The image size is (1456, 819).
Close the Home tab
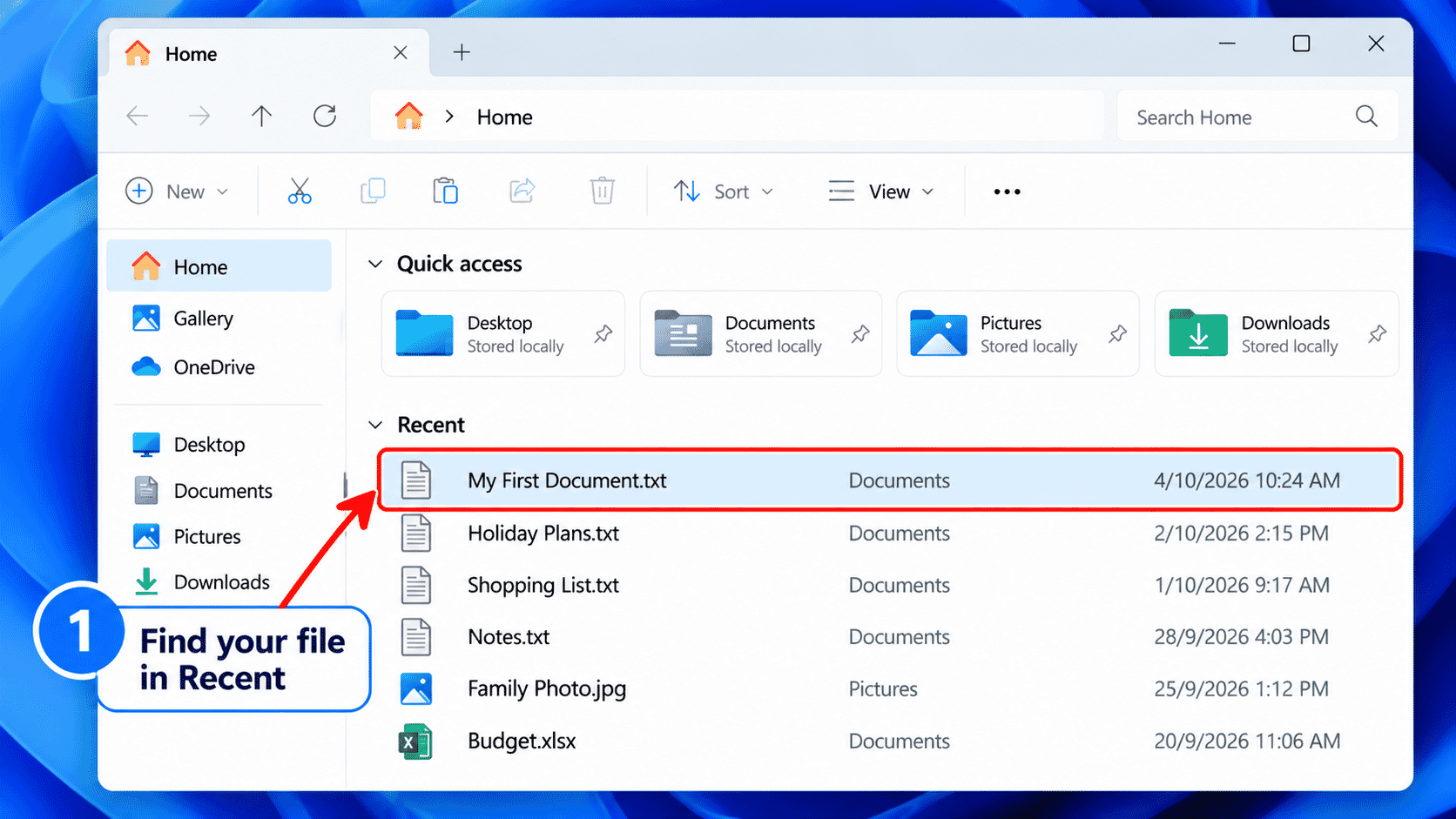coord(401,53)
